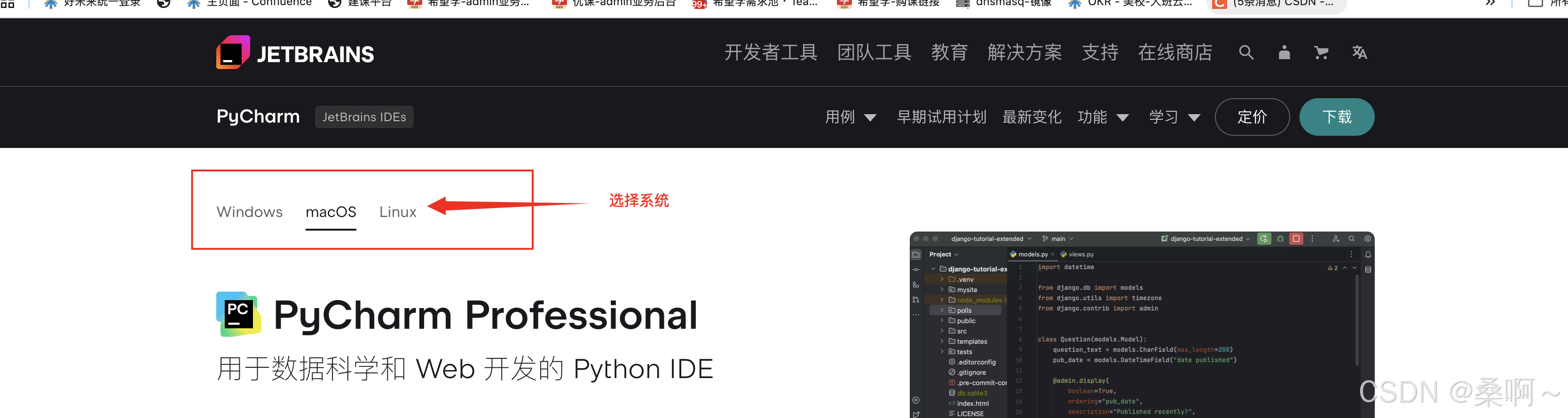Click the Project tool window folder icon
This screenshot has height=418, width=1568.
pyautogui.click(x=915, y=255)
